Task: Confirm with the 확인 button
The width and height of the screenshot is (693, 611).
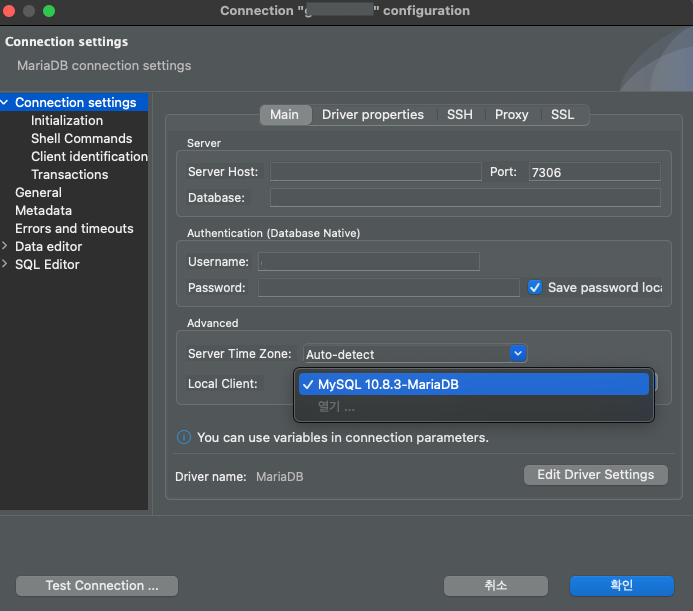Action: (x=621, y=586)
